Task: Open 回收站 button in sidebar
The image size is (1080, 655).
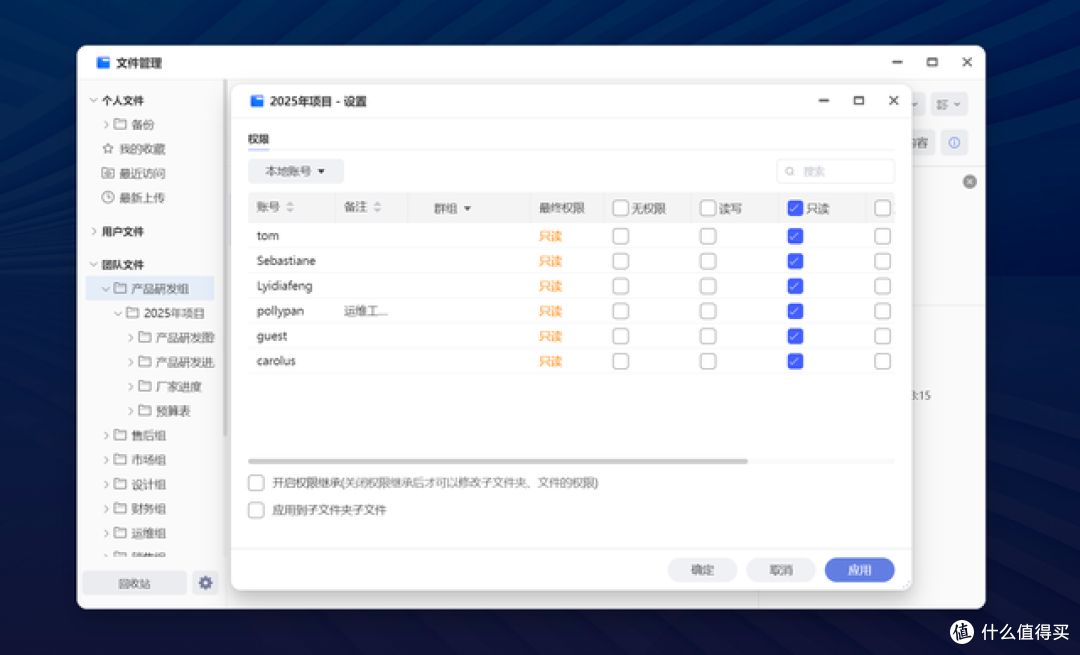Action: coord(134,583)
